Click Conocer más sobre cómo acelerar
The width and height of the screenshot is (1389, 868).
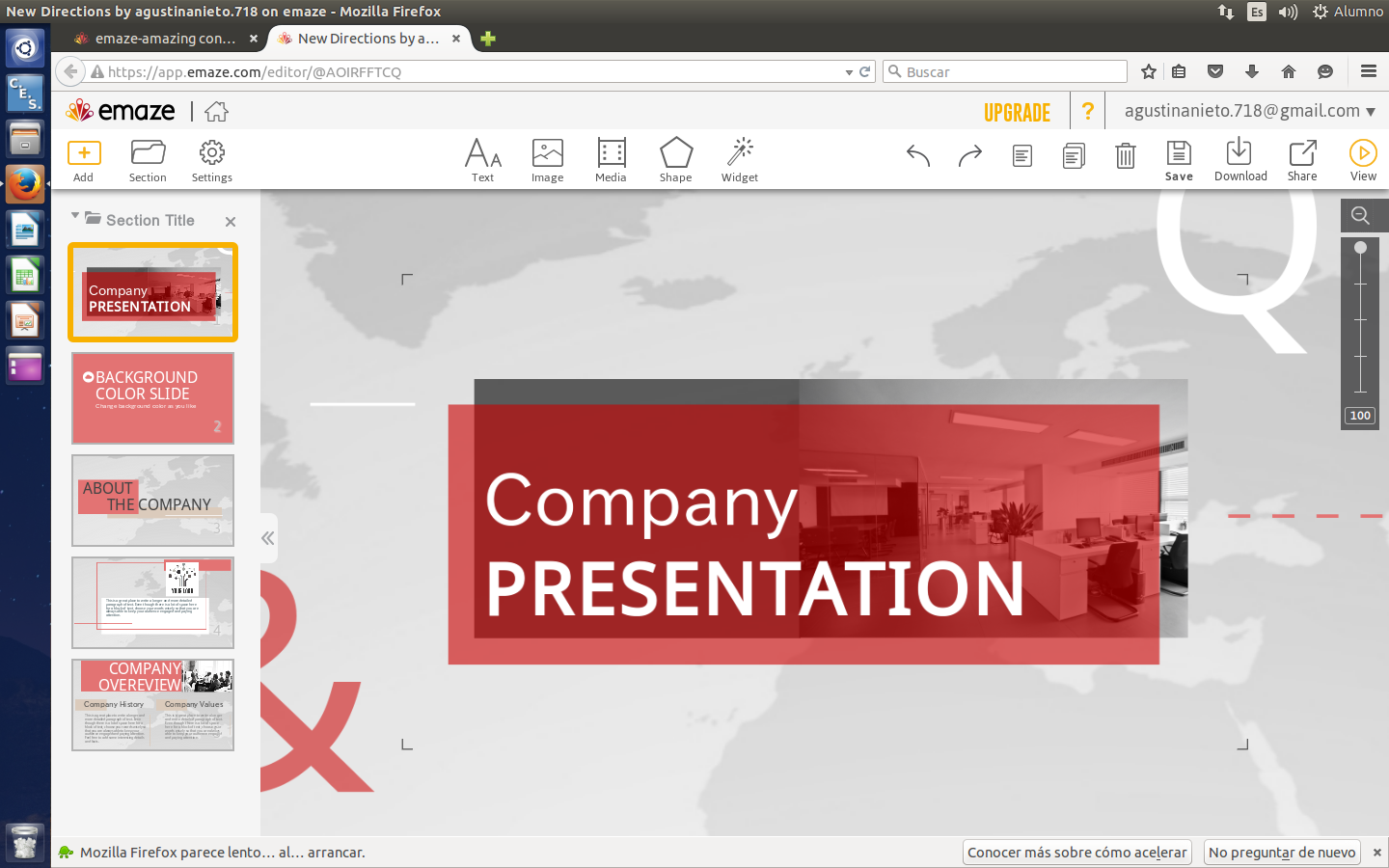[x=1077, y=853]
